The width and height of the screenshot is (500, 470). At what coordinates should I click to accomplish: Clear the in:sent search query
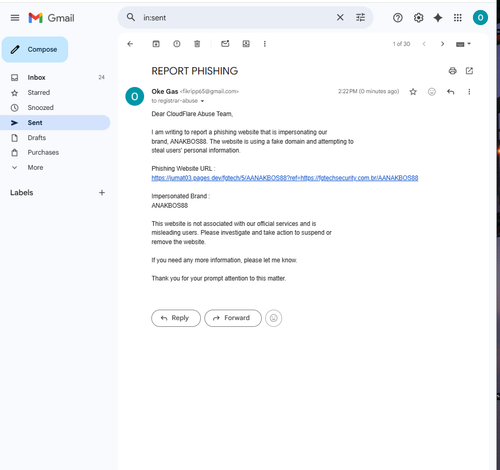(340, 17)
